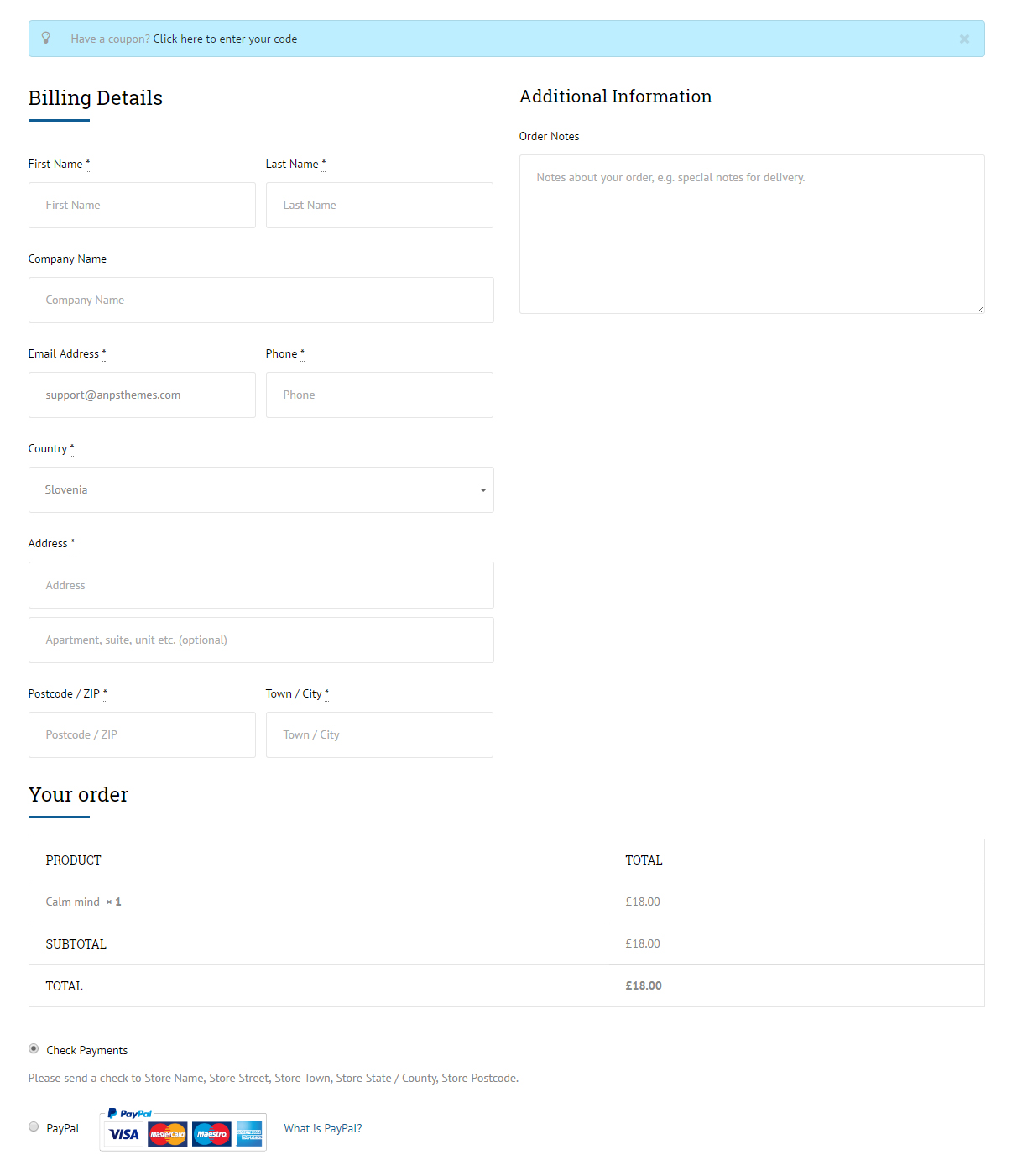
Task: Click the 'Additional Information' heading
Action: click(616, 97)
